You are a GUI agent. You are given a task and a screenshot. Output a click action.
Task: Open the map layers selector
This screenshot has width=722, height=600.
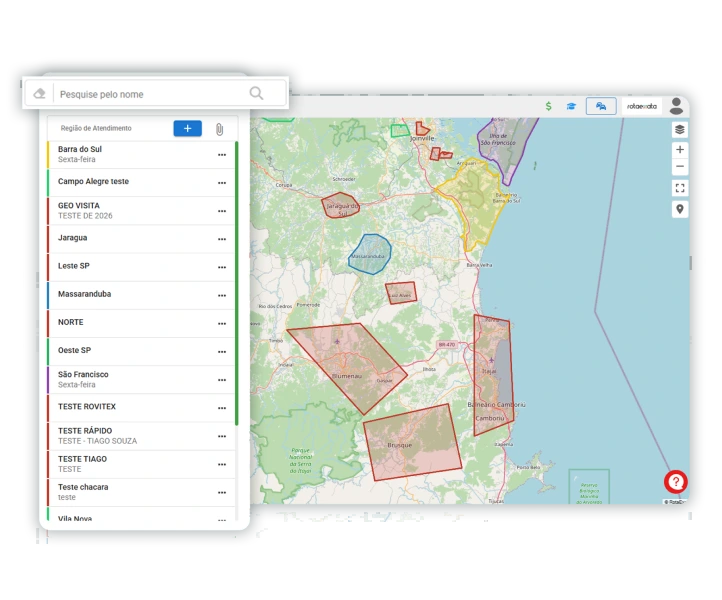[680, 129]
